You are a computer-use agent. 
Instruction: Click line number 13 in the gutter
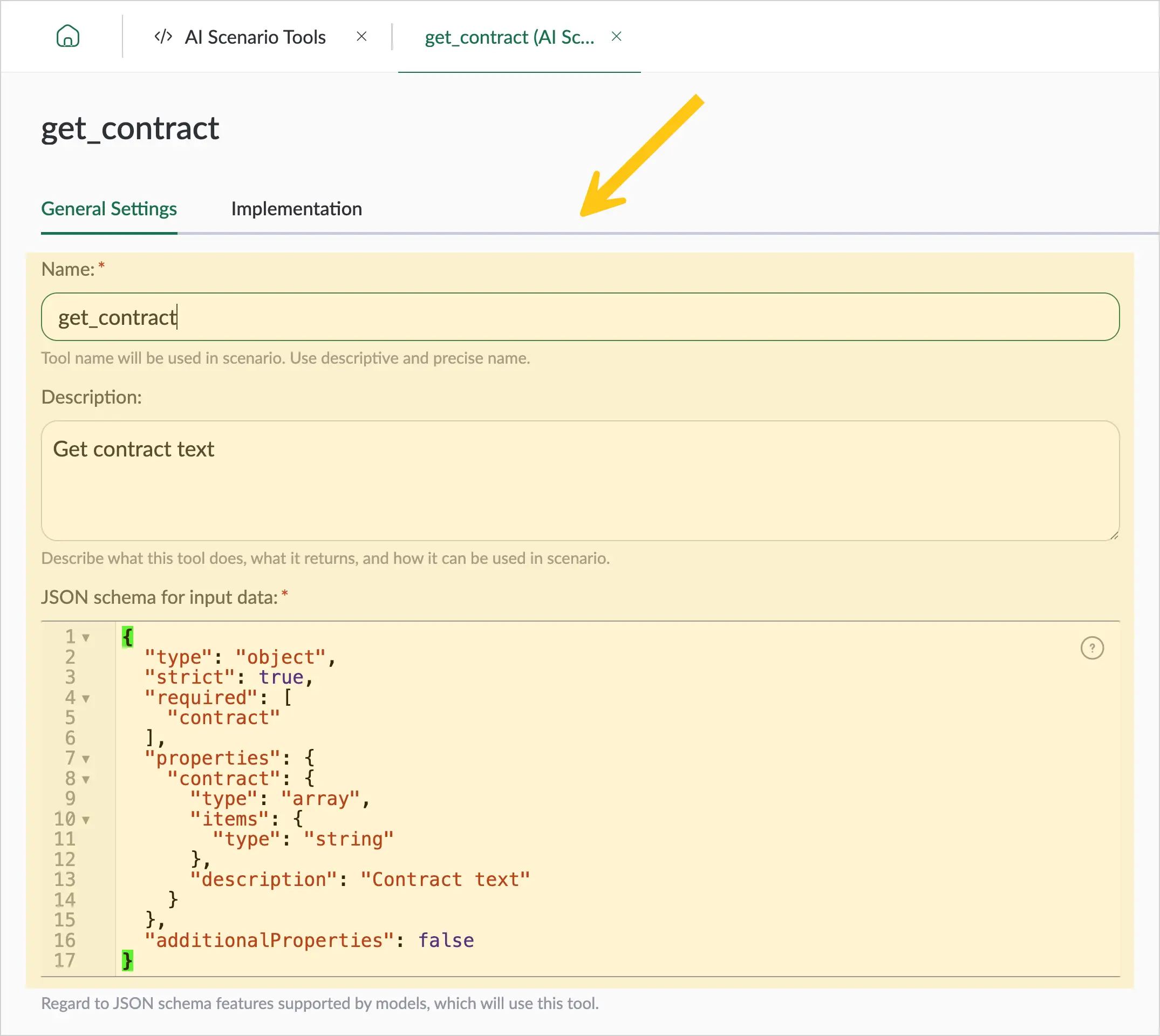(64, 880)
